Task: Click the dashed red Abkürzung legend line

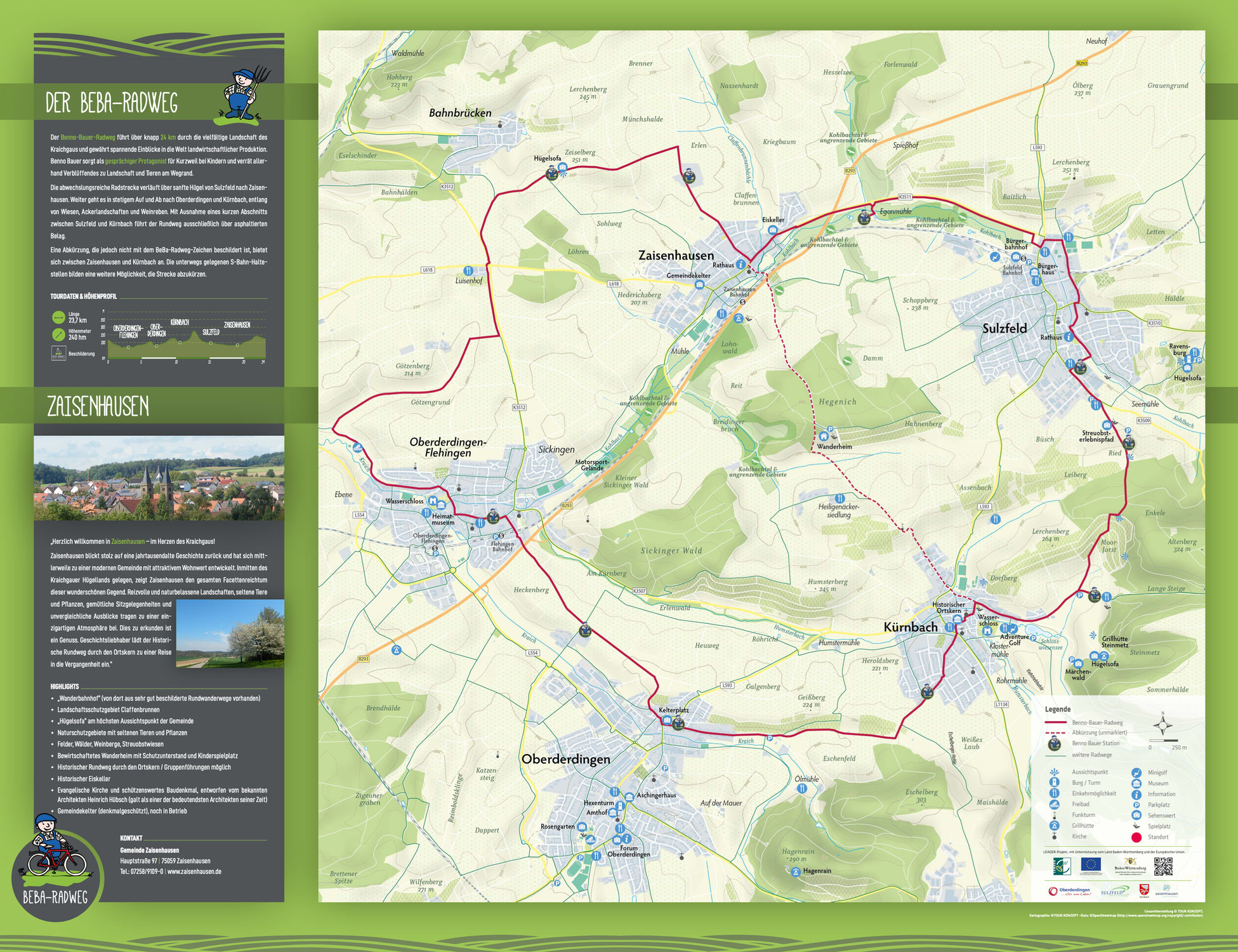Action: pyautogui.click(x=1055, y=732)
